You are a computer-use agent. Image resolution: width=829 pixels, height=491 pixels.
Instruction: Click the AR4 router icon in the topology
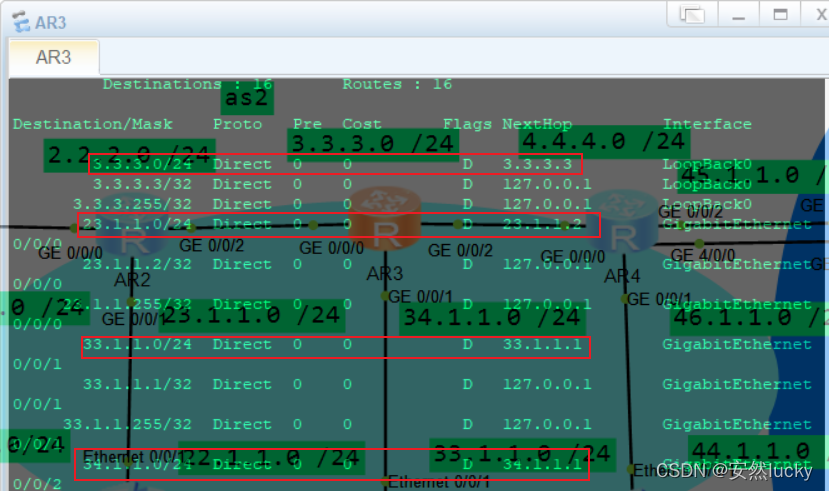(x=621, y=222)
